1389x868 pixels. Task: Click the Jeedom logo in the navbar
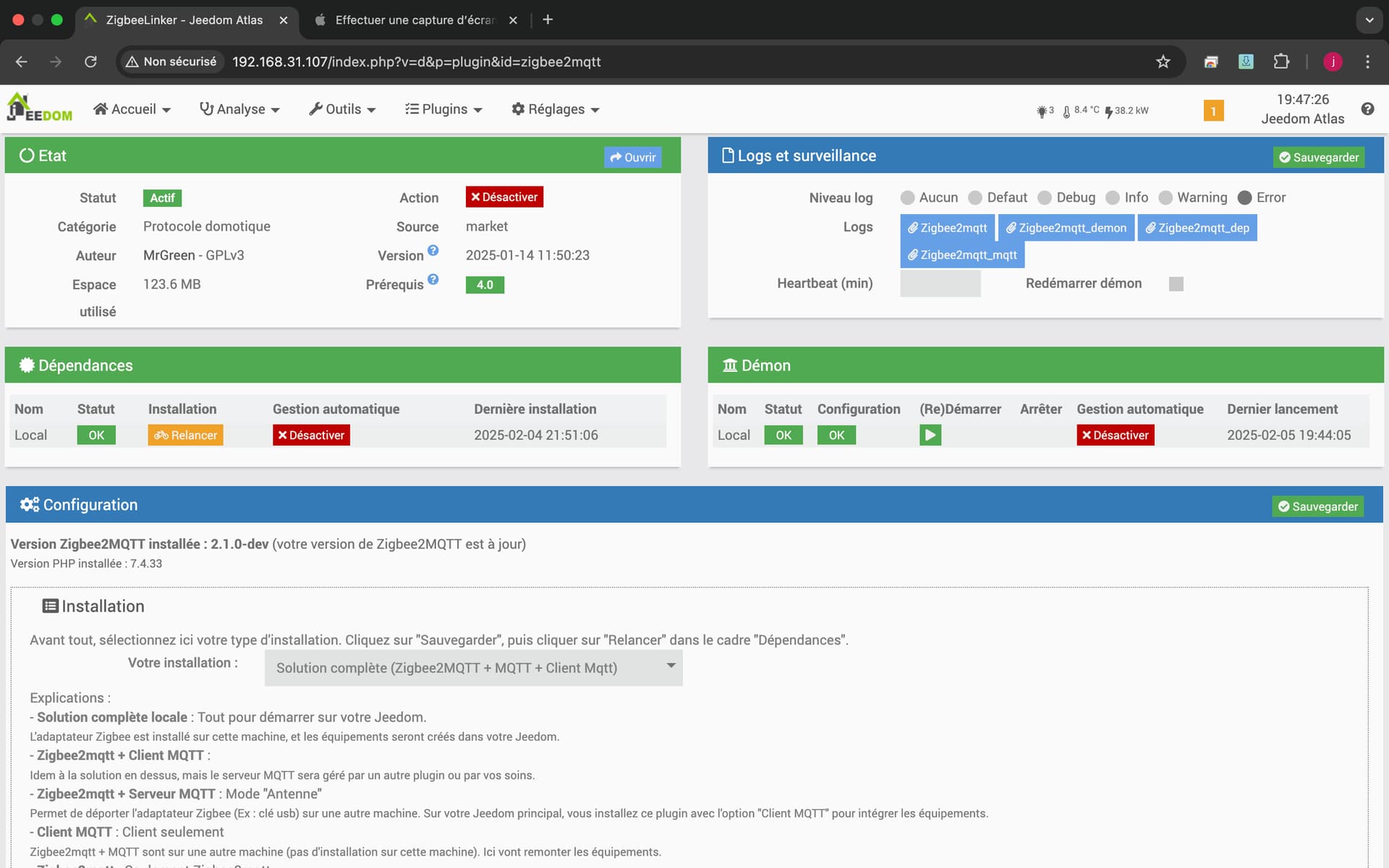[39, 109]
